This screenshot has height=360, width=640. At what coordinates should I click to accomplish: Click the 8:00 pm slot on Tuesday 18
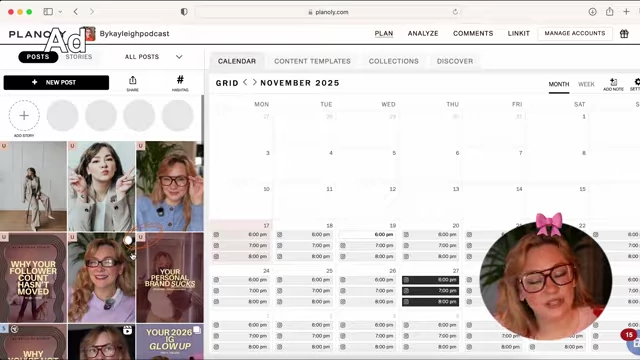[304, 257]
